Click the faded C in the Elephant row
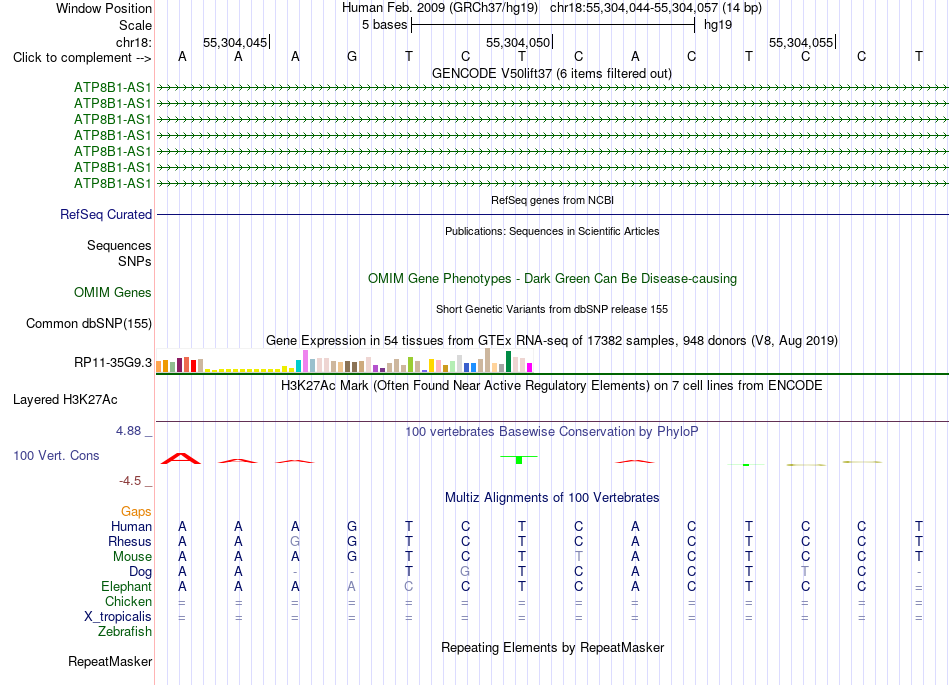The image size is (950, 685). 408,587
